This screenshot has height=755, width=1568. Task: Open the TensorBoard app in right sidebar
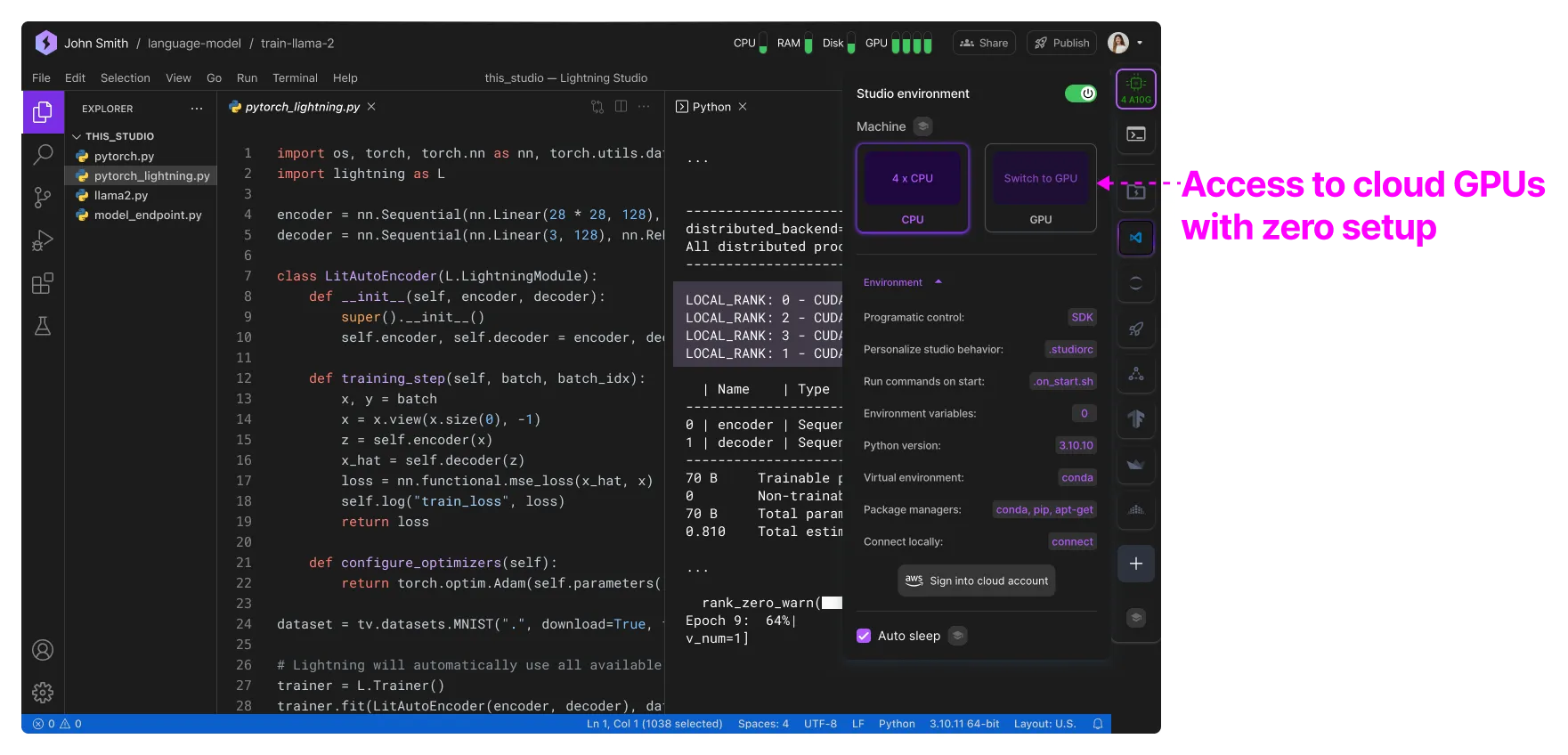click(x=1136, y=418)
